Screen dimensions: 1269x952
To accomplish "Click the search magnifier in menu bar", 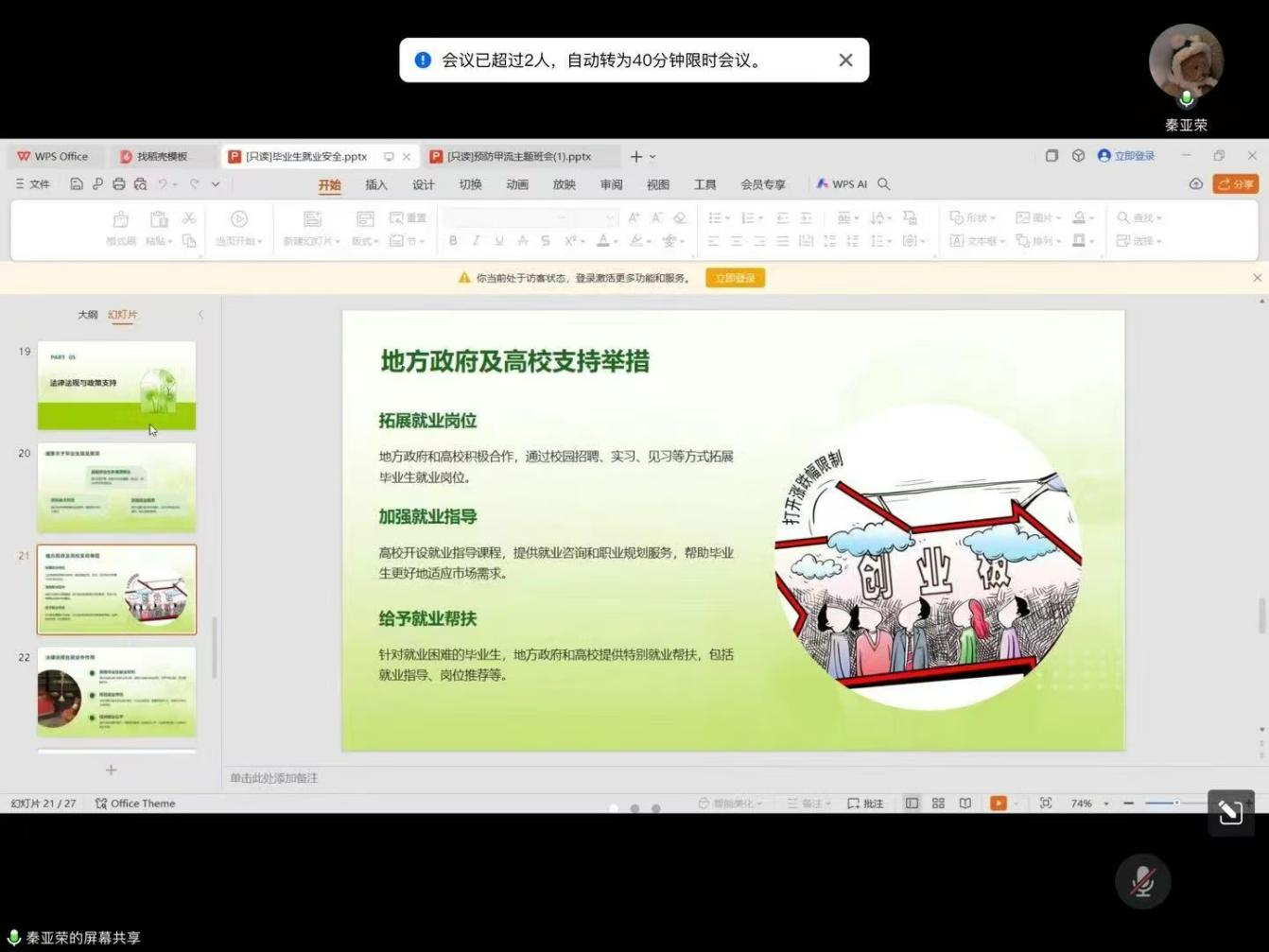I will pos(884,184).
